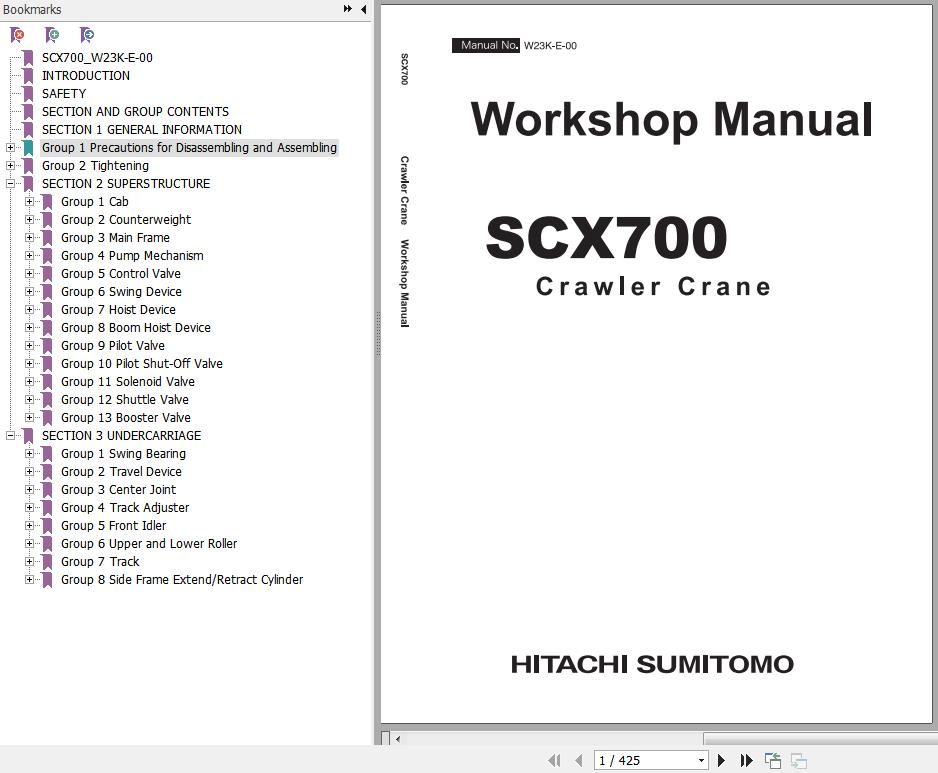Open the Group 6 Upper and Lower Roller bookmark

point(149,544)
